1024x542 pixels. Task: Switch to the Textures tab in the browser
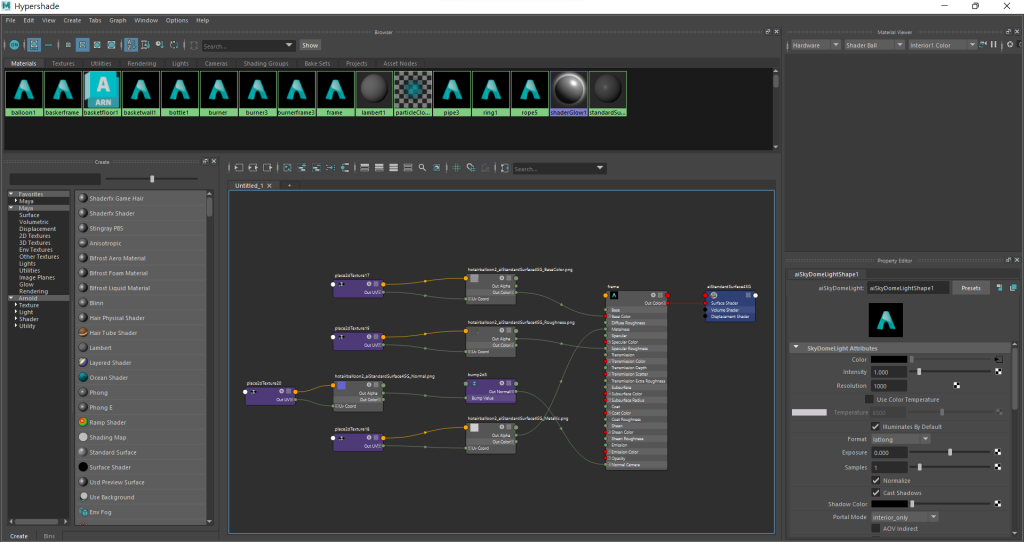(63, 63)
